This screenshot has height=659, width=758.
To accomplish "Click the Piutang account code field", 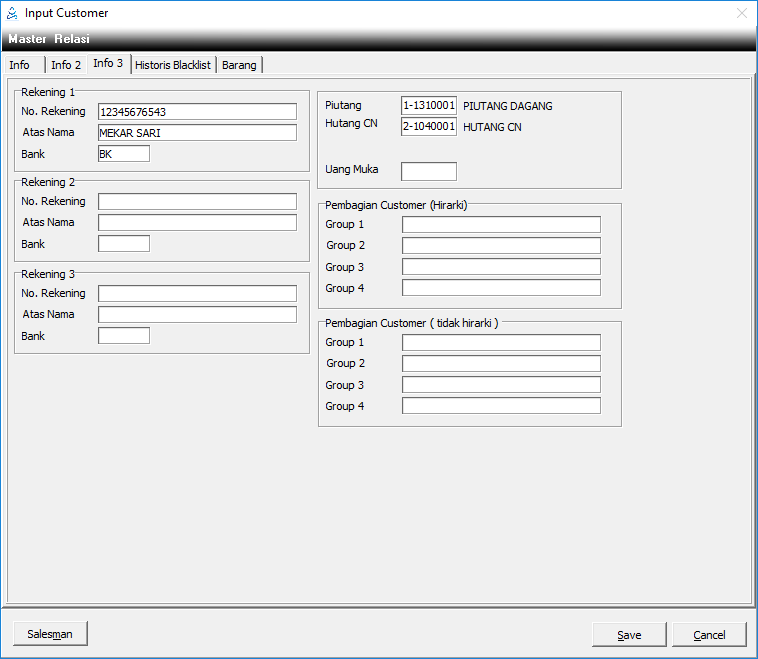I will pyautogui.click(x=429, y=106).
